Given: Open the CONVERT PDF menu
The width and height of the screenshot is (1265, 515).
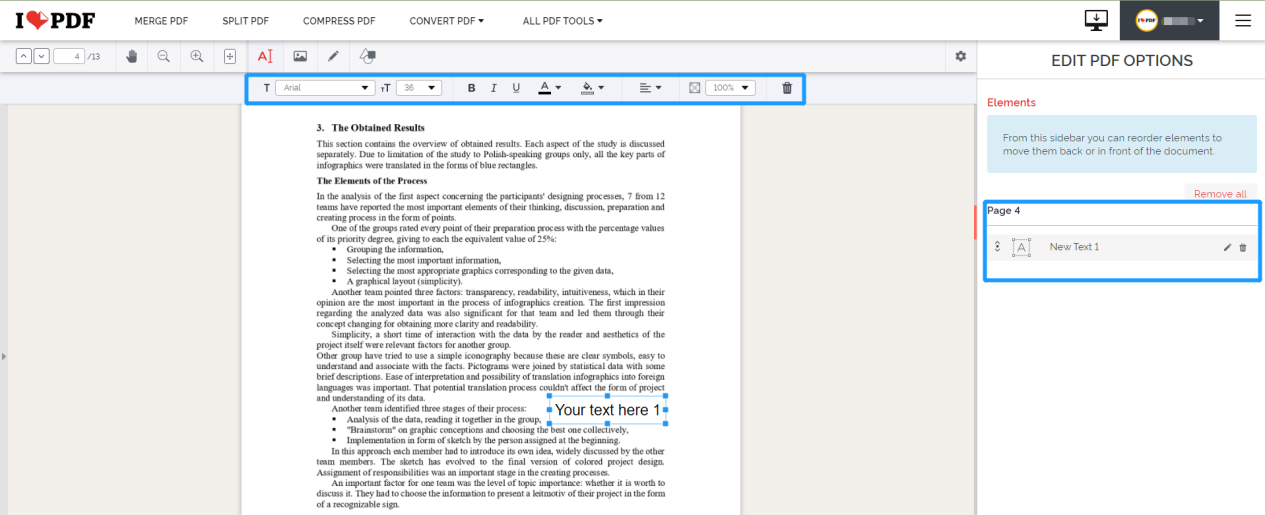Looking at the screenshot, I should (446, 20).
